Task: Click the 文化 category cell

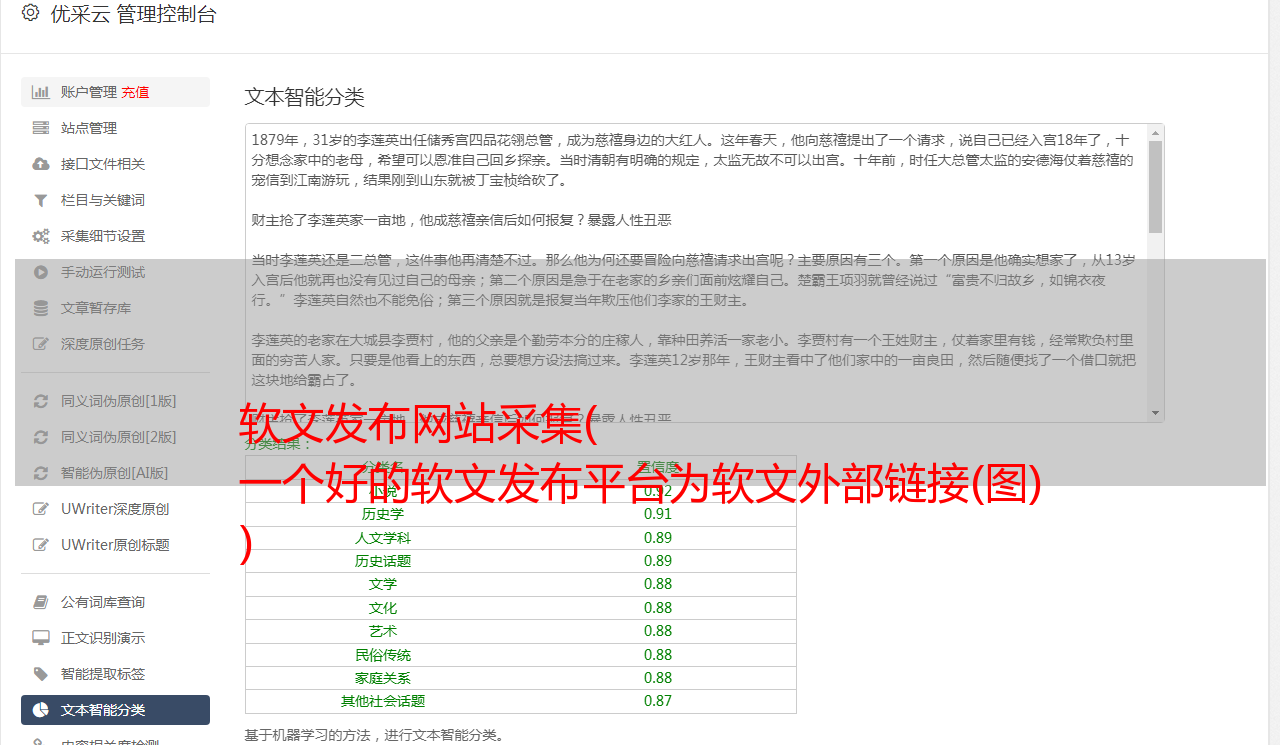Action: coord(383,608)
